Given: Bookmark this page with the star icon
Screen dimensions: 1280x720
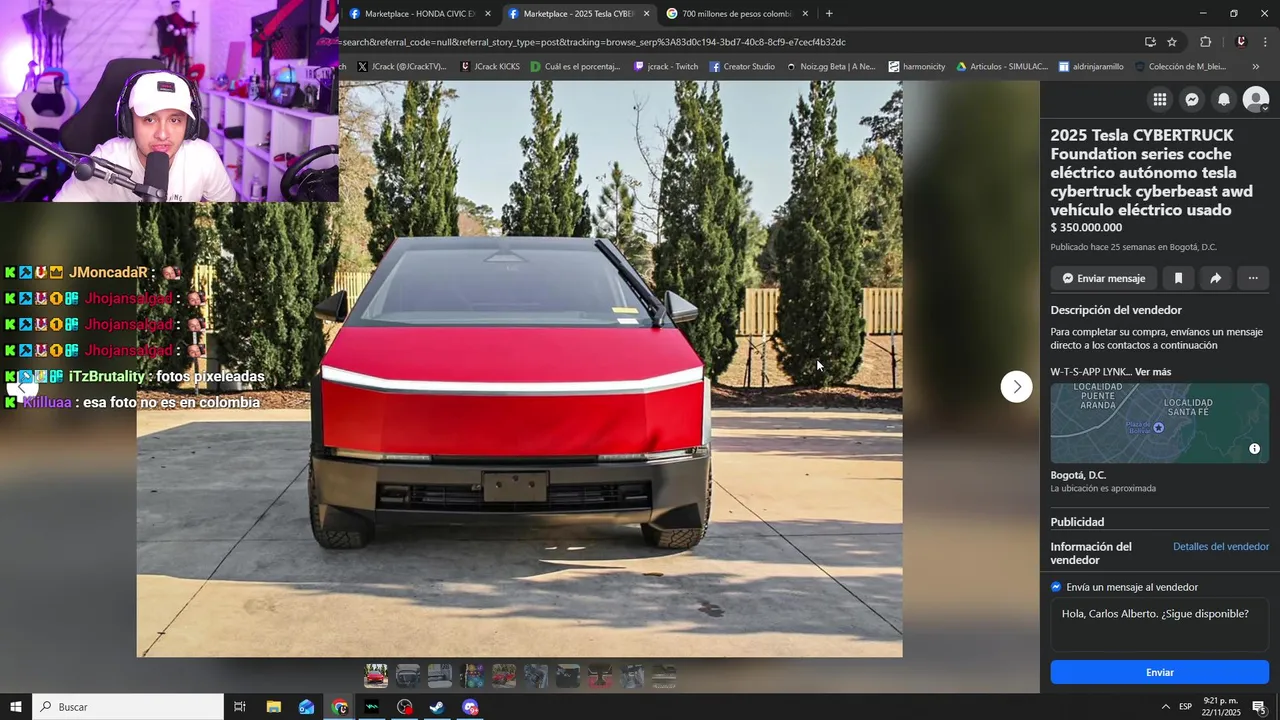Looking at the screenshot, I should point(1172,42).
